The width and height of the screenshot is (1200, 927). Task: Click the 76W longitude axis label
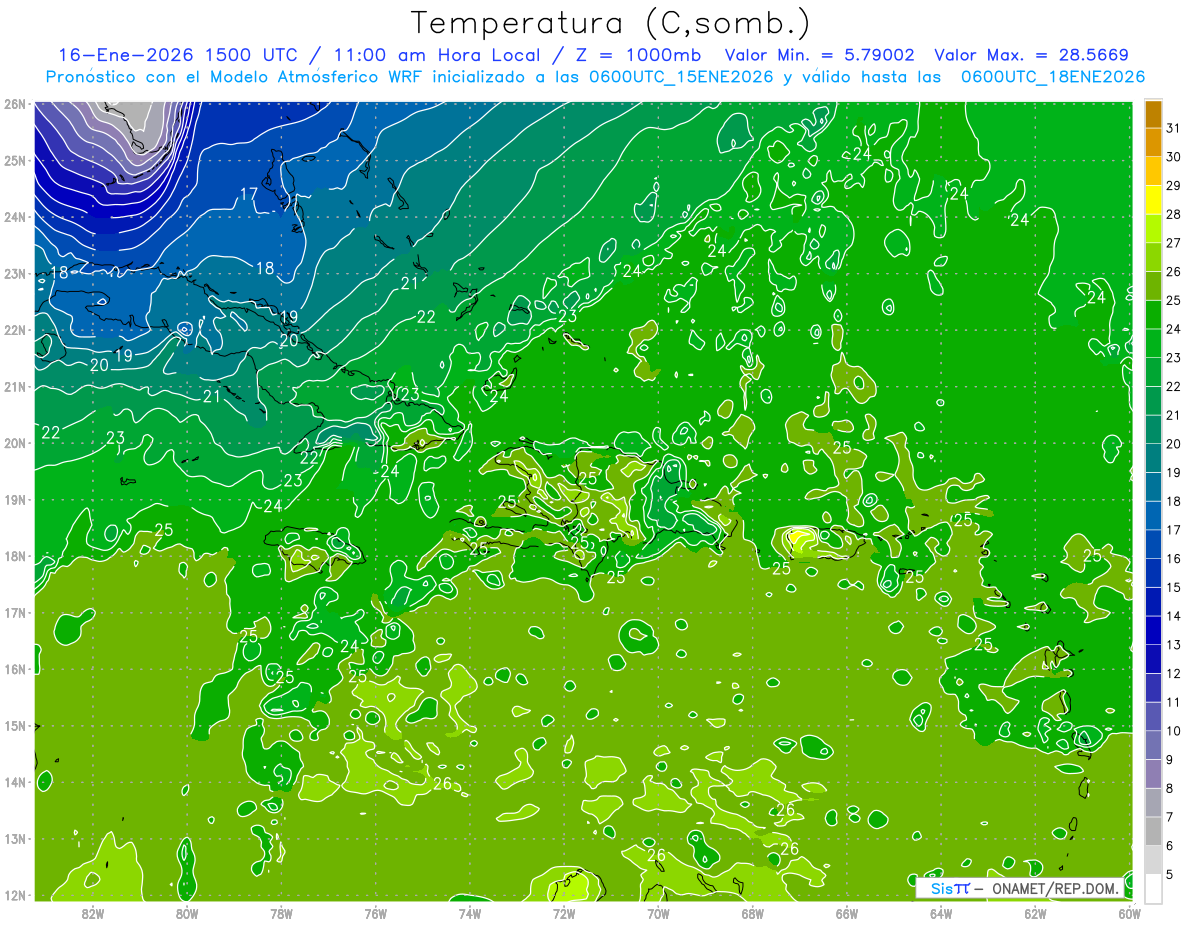click(x=376, y=913)
